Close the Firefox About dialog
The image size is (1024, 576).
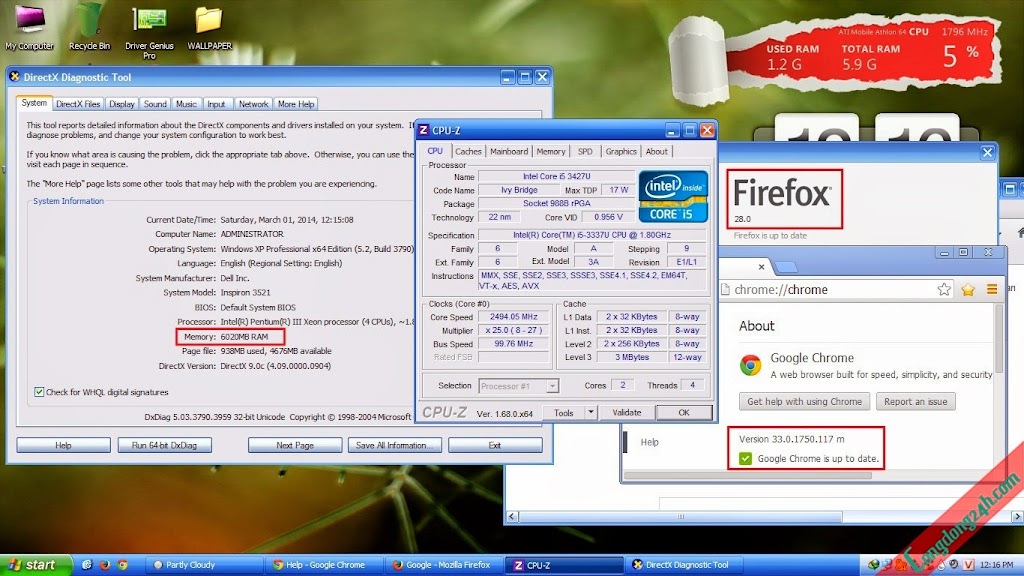987,153
